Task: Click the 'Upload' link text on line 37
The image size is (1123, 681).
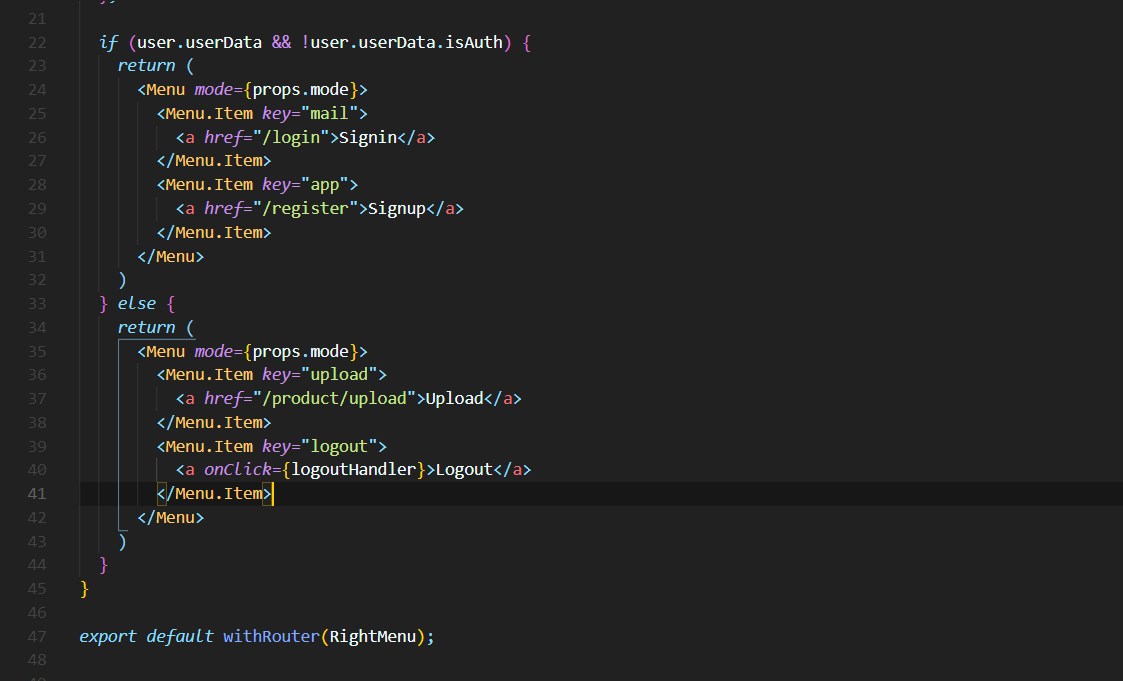Action: pos(455,398)
